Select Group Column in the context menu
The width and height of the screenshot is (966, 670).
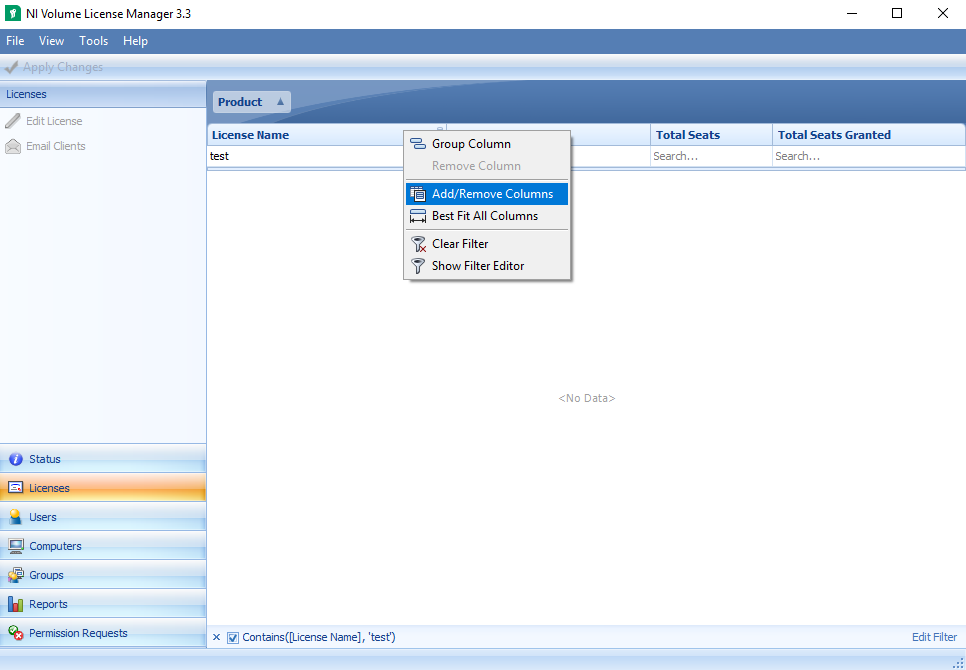click(x=471, y=144)
